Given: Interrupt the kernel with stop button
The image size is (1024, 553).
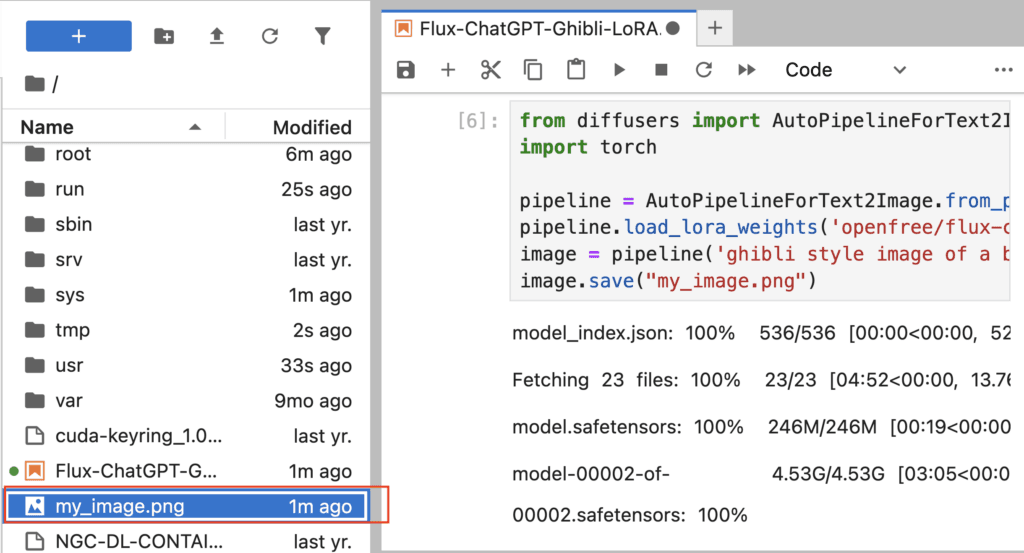Looking at the screenshot, I should tap(661, 70).
